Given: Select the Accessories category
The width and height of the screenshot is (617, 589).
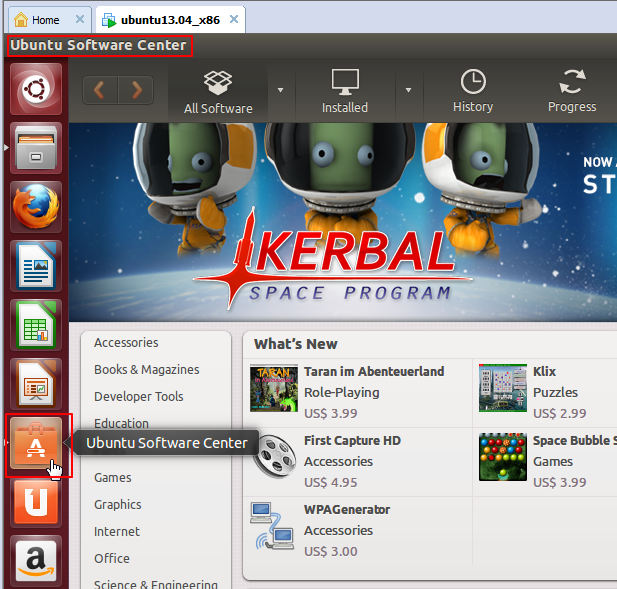Looking at the screenshot, I should pos(126,343).
